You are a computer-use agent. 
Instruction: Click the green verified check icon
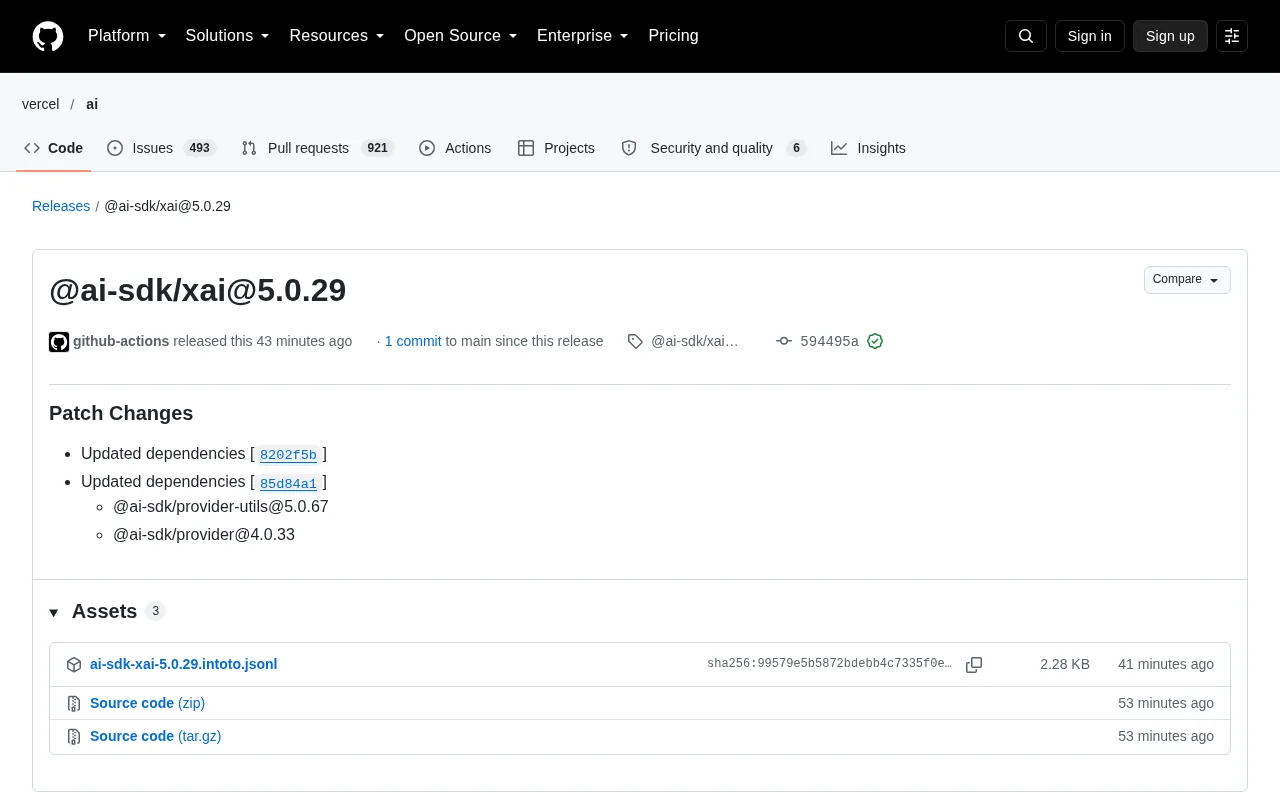875,341
